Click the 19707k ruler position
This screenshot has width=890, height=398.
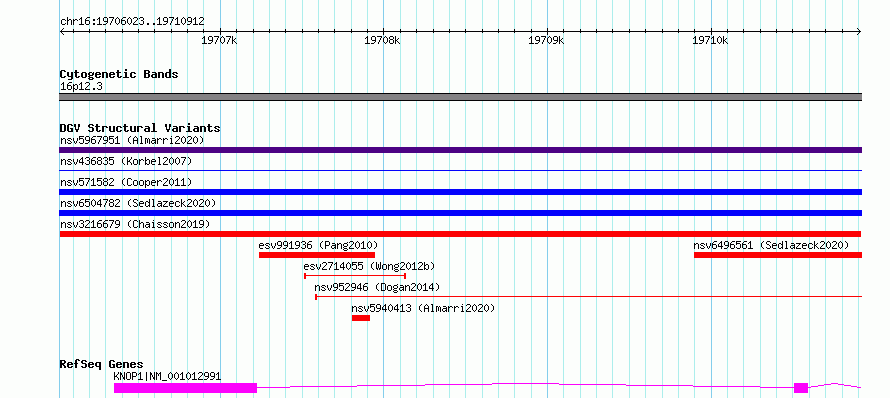coord(219,40)
